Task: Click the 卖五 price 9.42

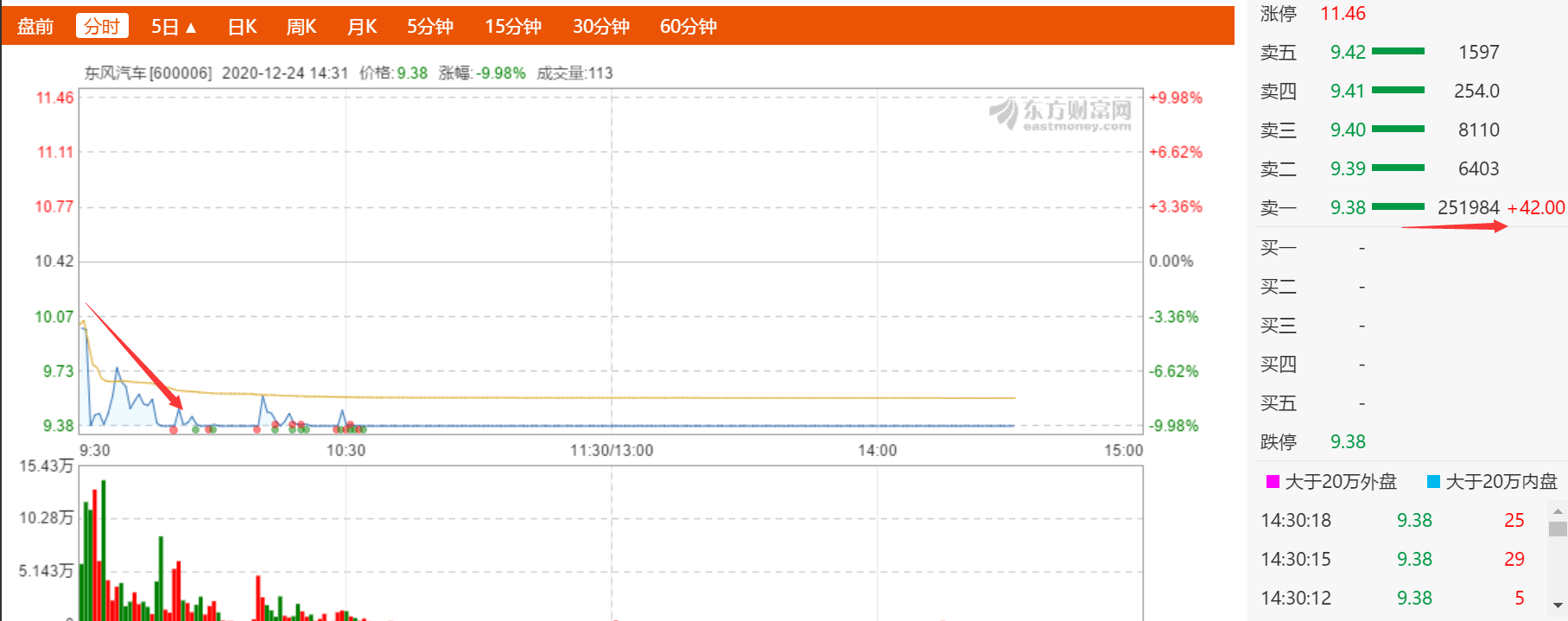Action: (x=1348, y=52)
